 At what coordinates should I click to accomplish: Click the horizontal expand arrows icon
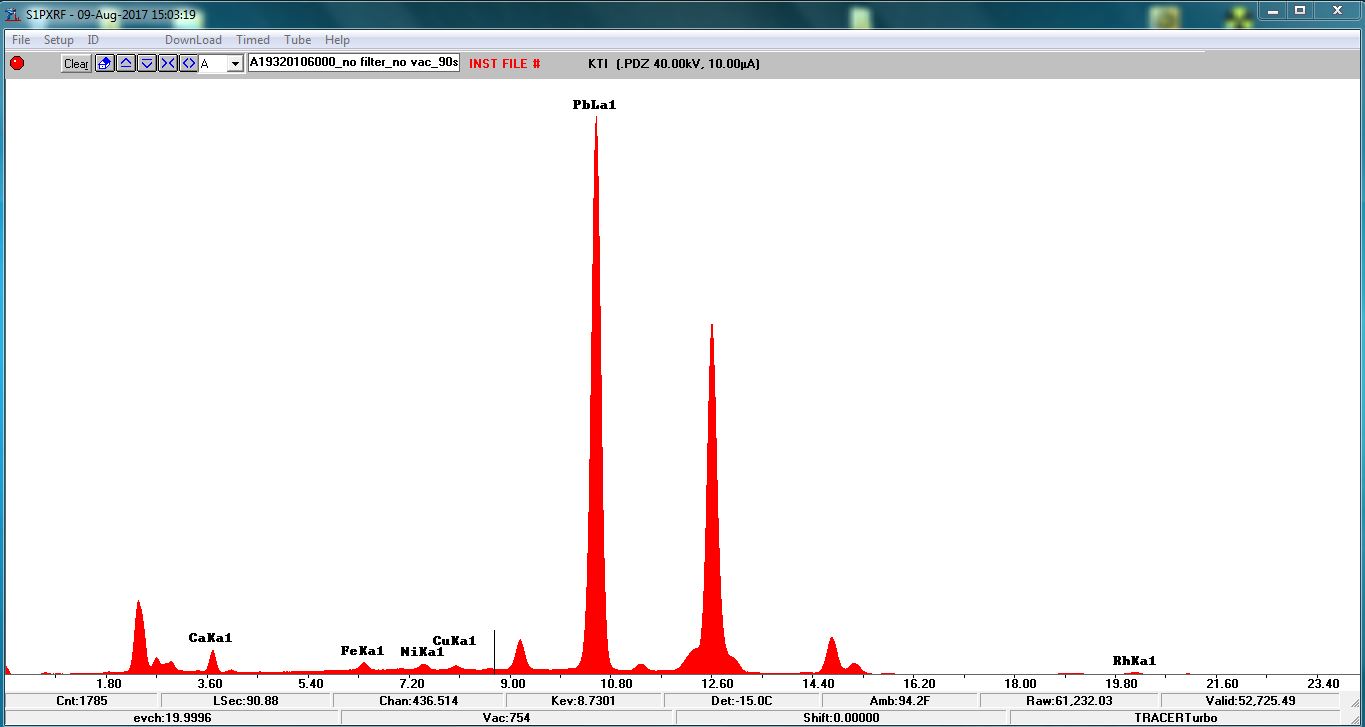[x=188, y=63]
